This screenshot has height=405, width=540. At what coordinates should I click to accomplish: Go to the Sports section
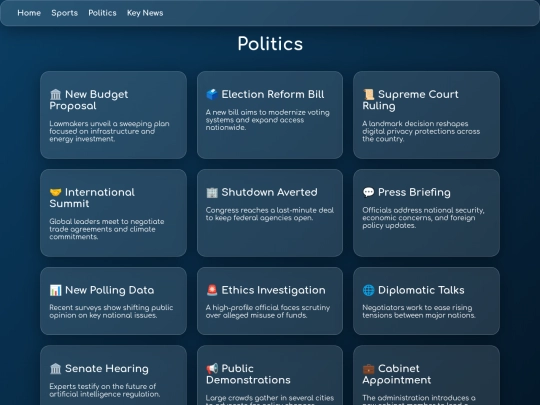64,13
